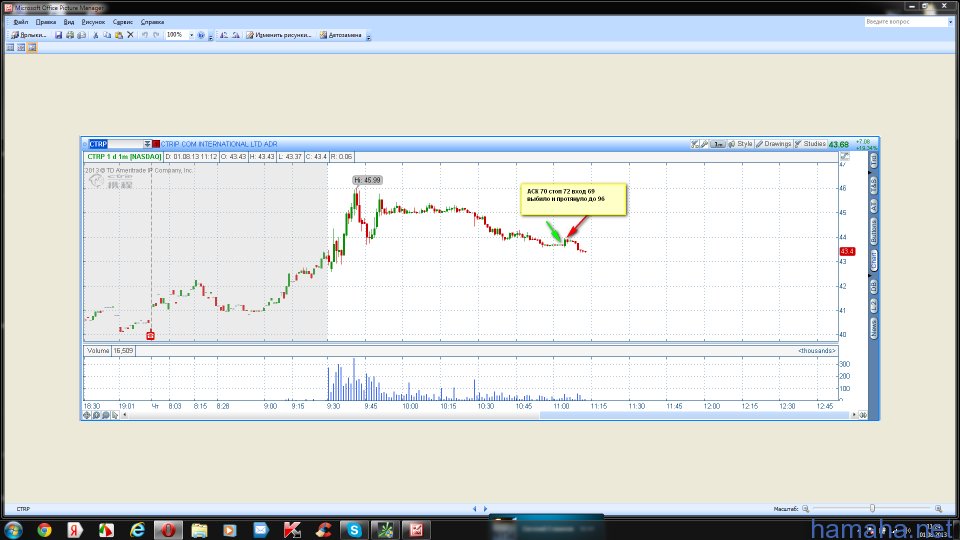Image resolution: width=960 pixels, height=540 pixels.
Task: Click the Copy icon
Action: point(107,36)
